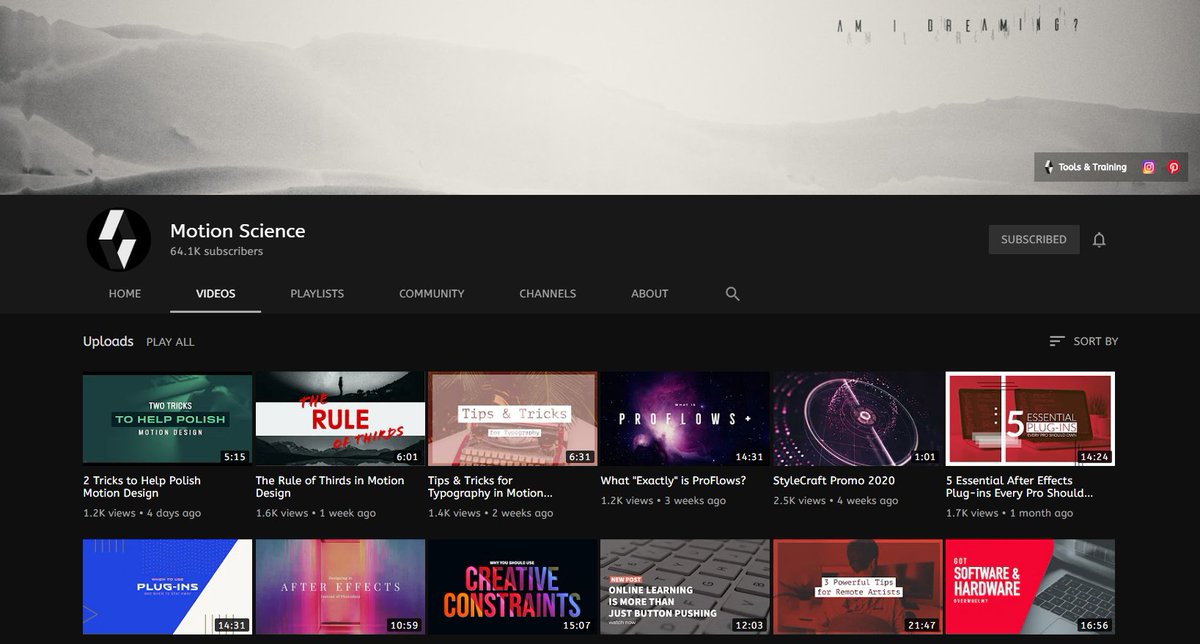
Task: Click title The Rule of Thirds in Motion Design
Action: [330, 487]
